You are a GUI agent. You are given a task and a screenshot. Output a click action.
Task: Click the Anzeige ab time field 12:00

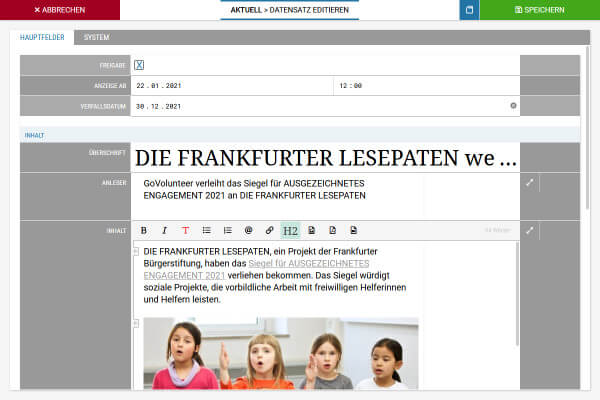click(x=427, y=86)
